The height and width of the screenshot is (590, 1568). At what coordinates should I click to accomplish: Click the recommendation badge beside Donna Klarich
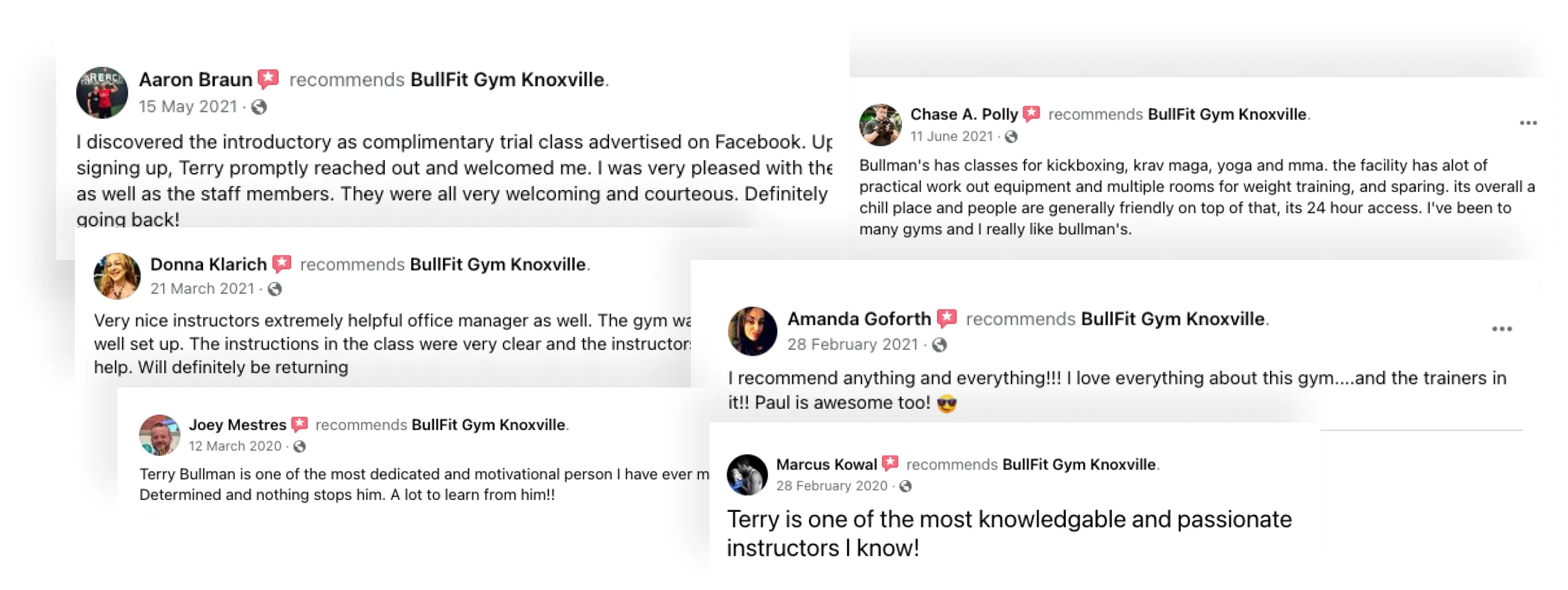point(282,264)
